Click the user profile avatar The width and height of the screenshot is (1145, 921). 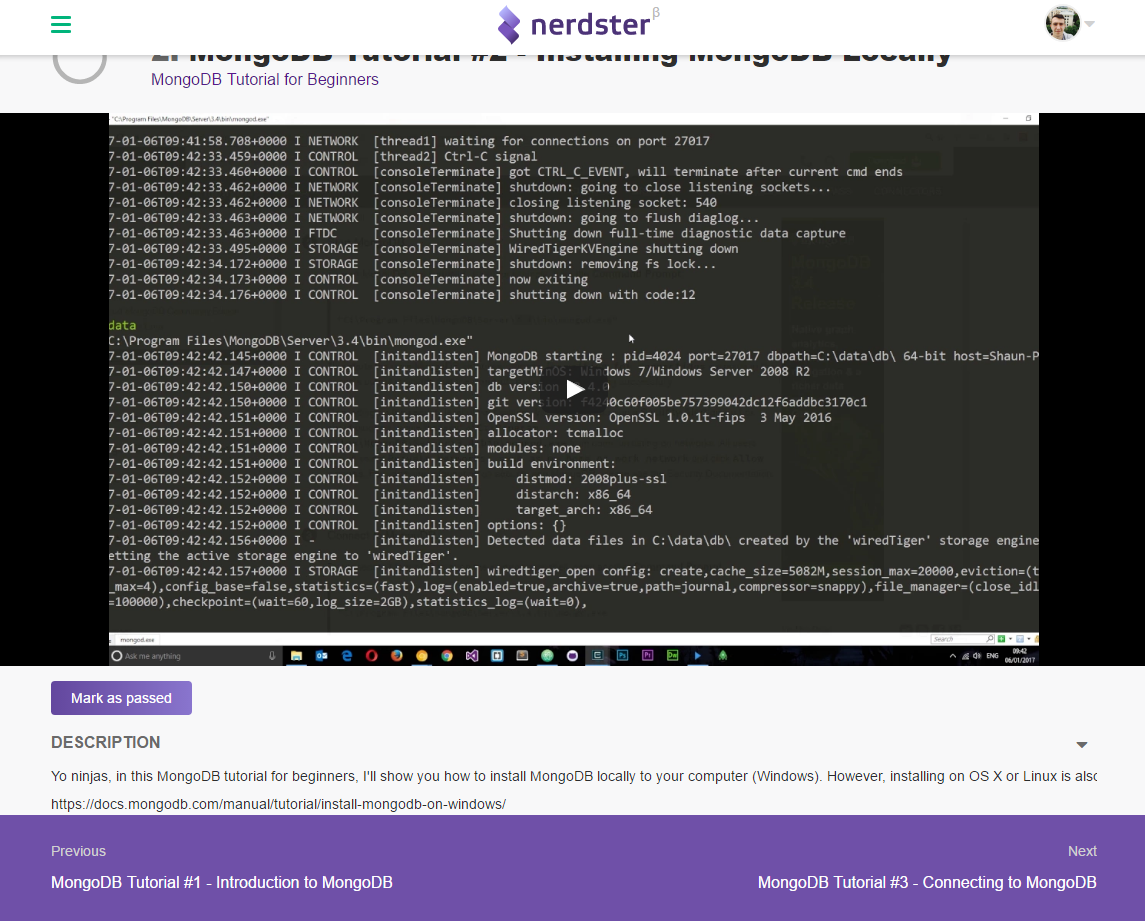pyautogui.click(x=1062, y=22)
